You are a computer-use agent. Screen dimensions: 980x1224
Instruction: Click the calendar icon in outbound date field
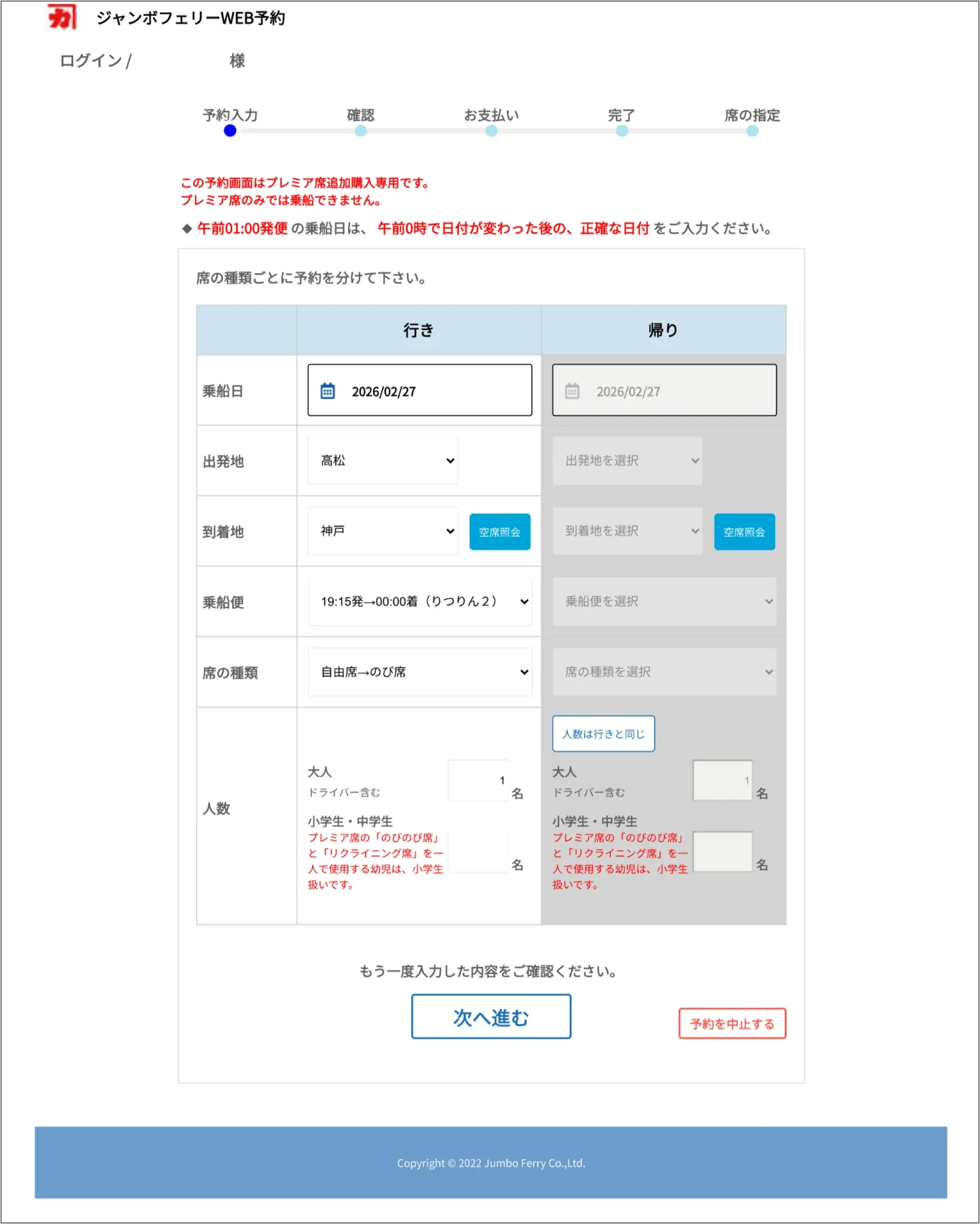pos(327,391)
